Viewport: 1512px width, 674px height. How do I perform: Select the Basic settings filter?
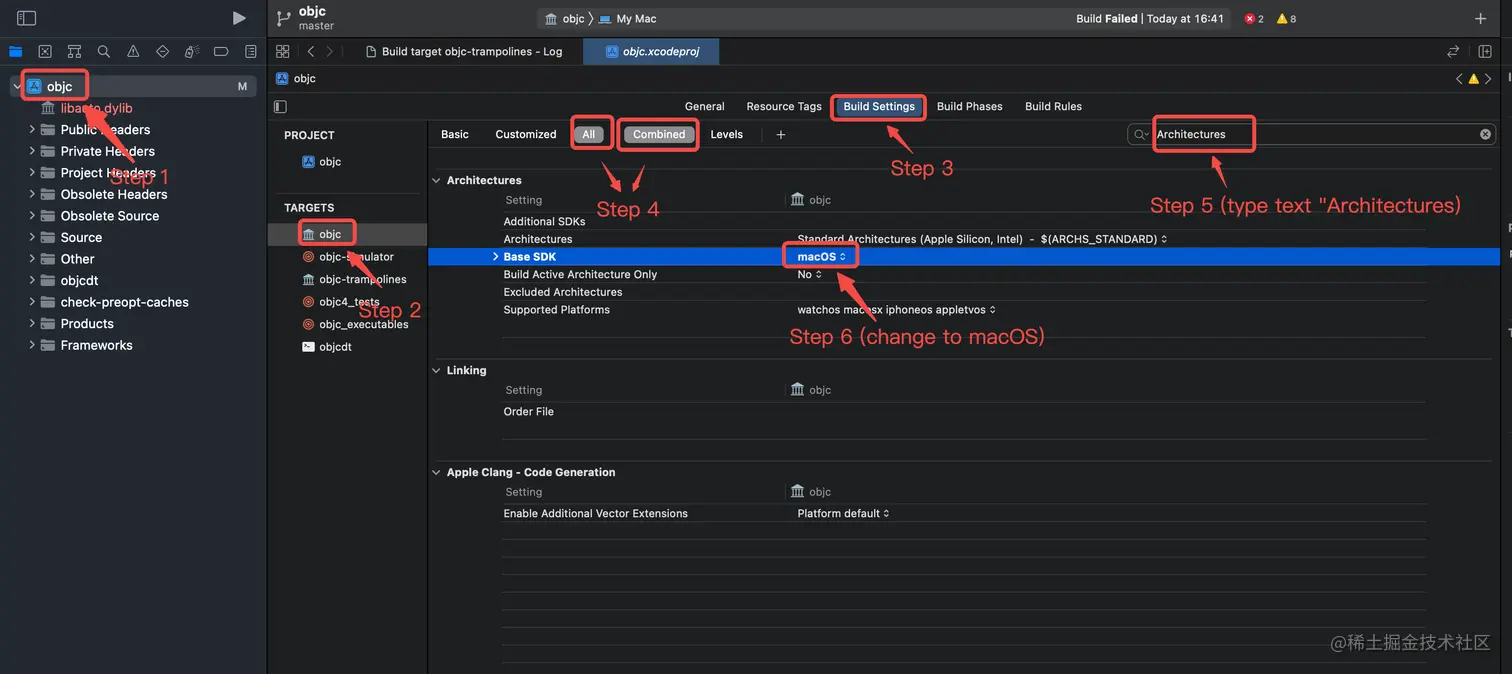(455, 134)
